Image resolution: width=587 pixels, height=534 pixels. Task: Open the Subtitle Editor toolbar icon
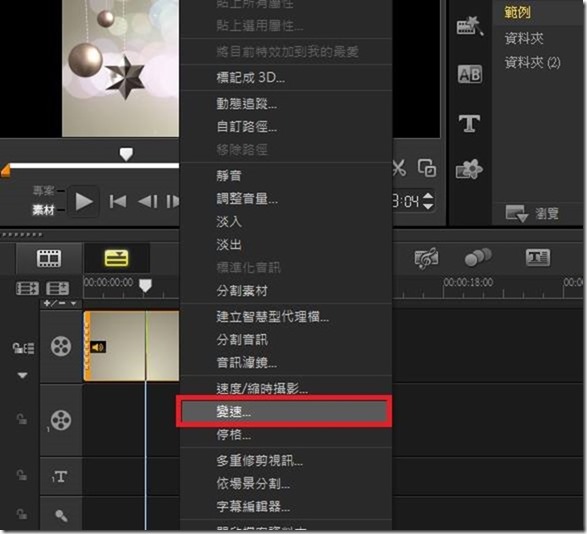[538, 258]
